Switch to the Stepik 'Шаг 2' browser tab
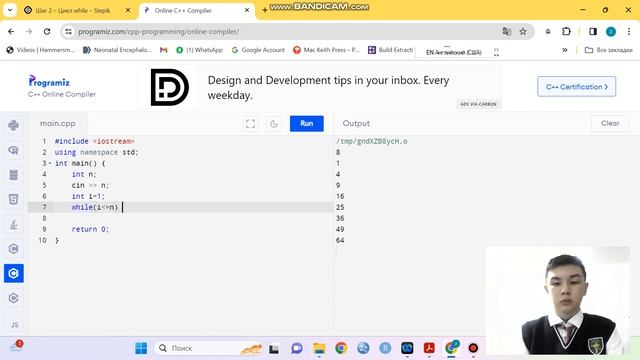This screenshot has width=640, height=360. (73, 11)
